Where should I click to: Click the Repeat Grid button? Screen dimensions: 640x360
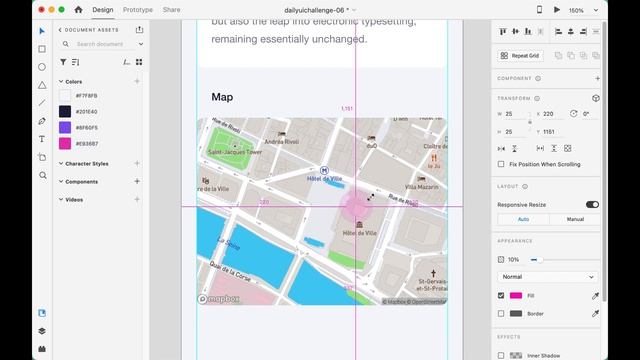520,56
